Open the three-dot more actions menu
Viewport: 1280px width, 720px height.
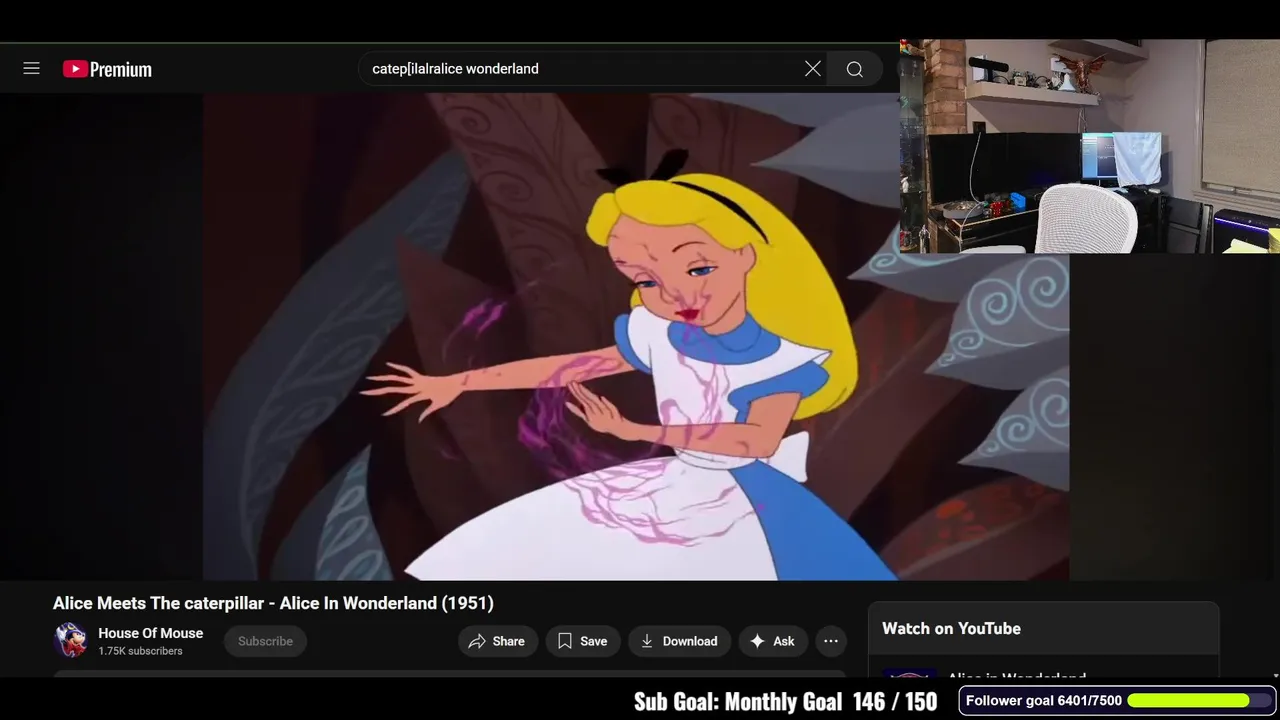pos(831,641)
